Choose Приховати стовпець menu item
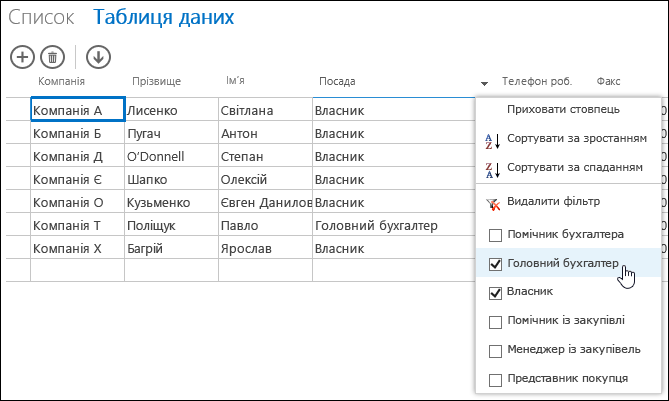Image resolution: width=669 pixels, height=401 pixels. 563,110
